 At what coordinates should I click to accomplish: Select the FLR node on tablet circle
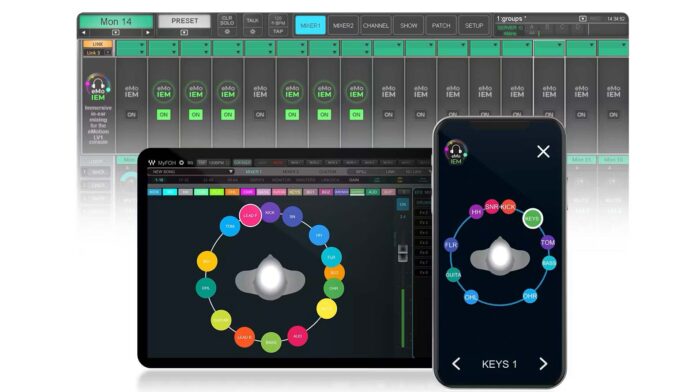coord(331,257)
